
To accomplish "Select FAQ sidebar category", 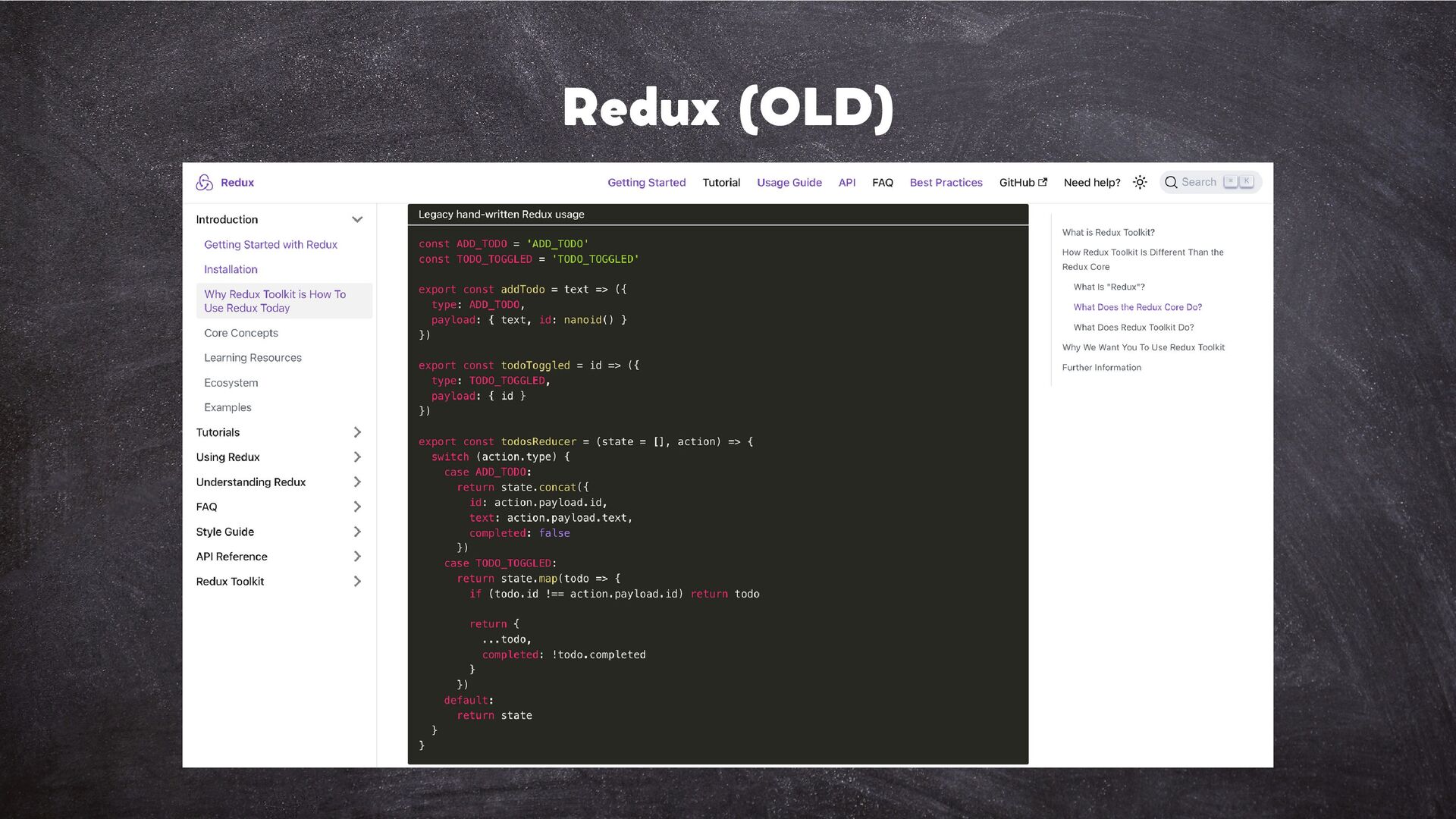I will click(206, 507).
